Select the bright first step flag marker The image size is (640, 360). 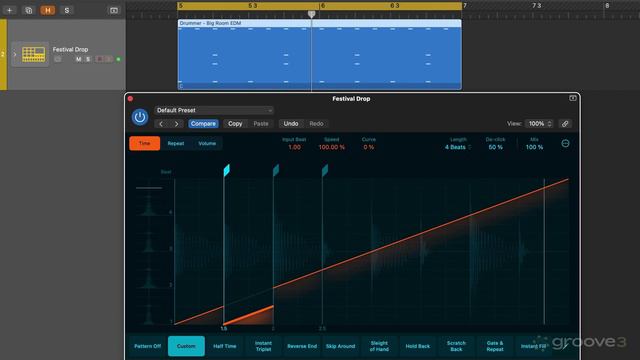[227, 170]
